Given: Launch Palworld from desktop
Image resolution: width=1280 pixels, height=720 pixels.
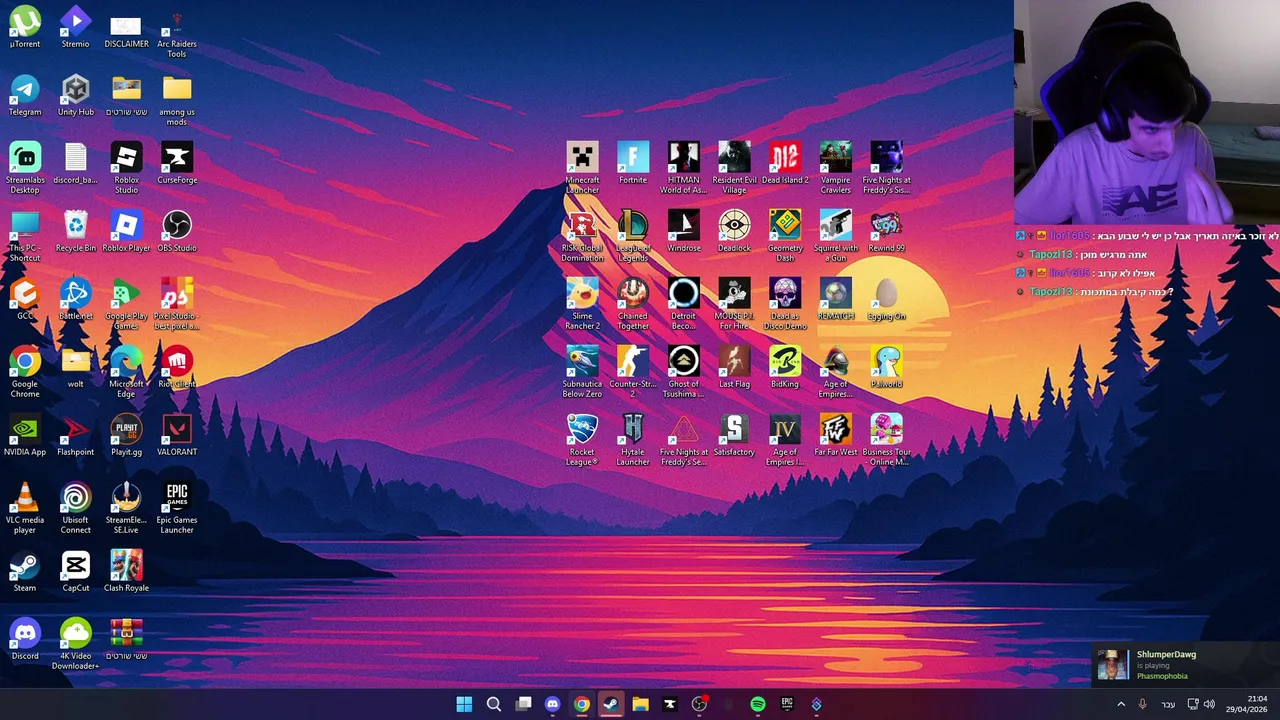Looking at the screenshot, I should pos(886,368).
